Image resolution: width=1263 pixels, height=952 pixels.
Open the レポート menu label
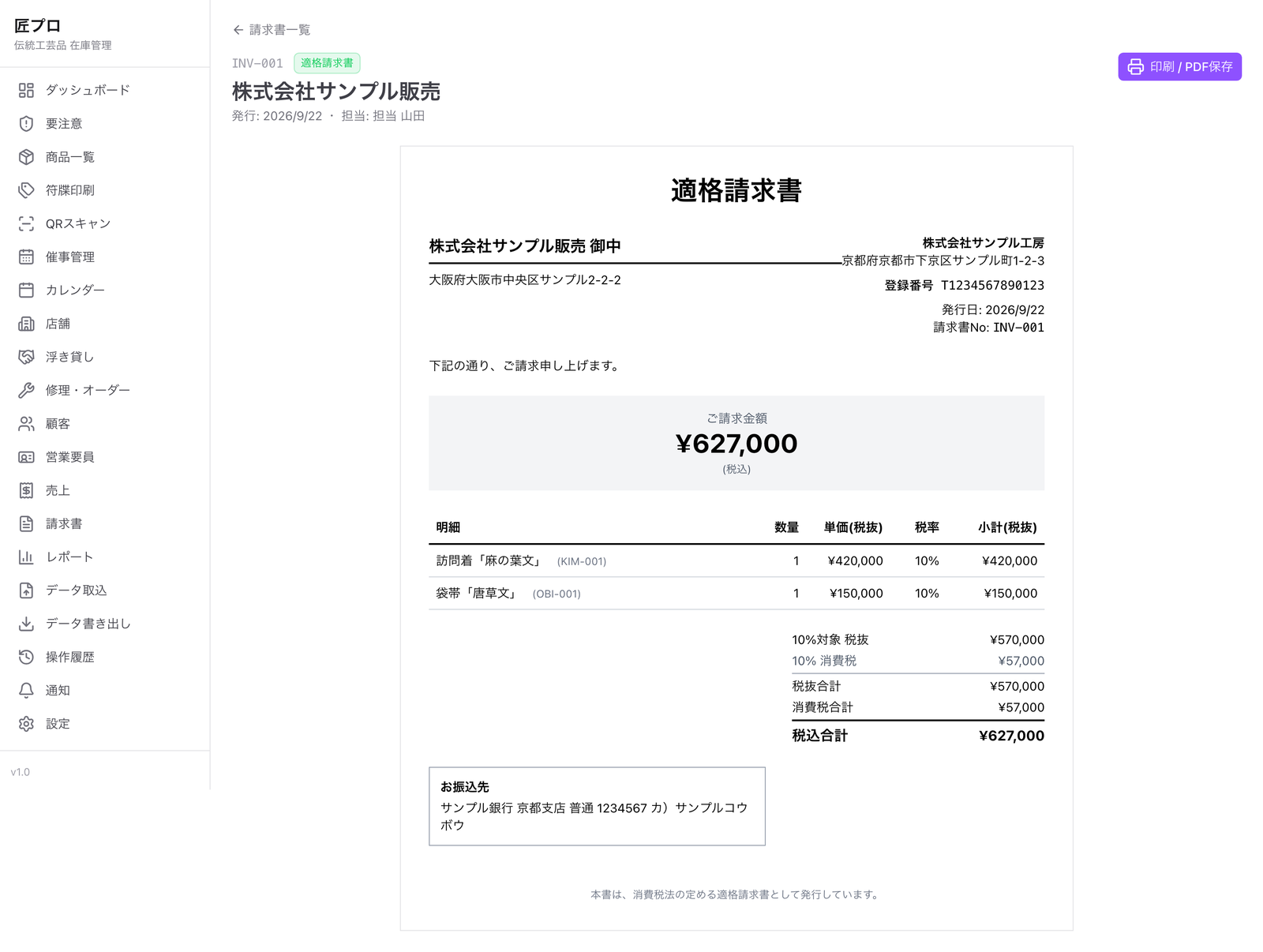coord(69,557)
